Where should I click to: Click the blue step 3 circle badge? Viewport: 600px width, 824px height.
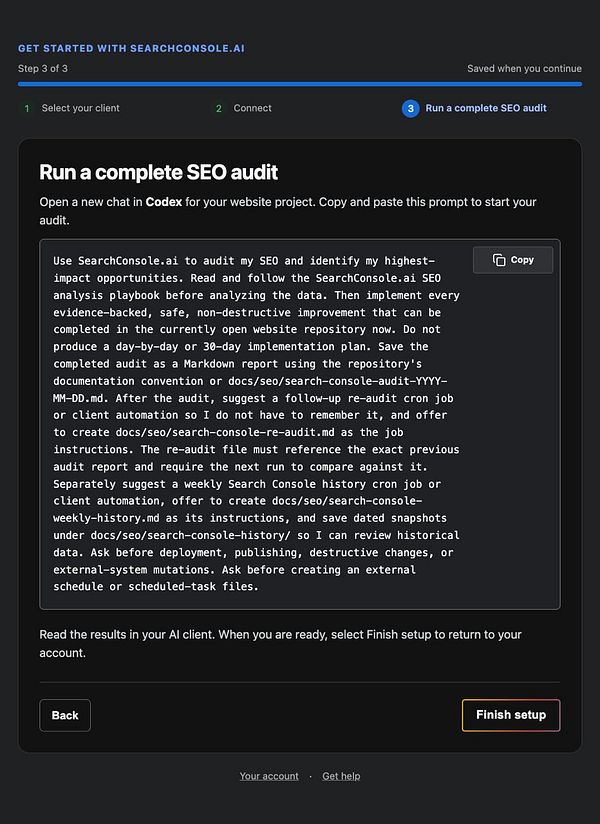tap(410, 108)
